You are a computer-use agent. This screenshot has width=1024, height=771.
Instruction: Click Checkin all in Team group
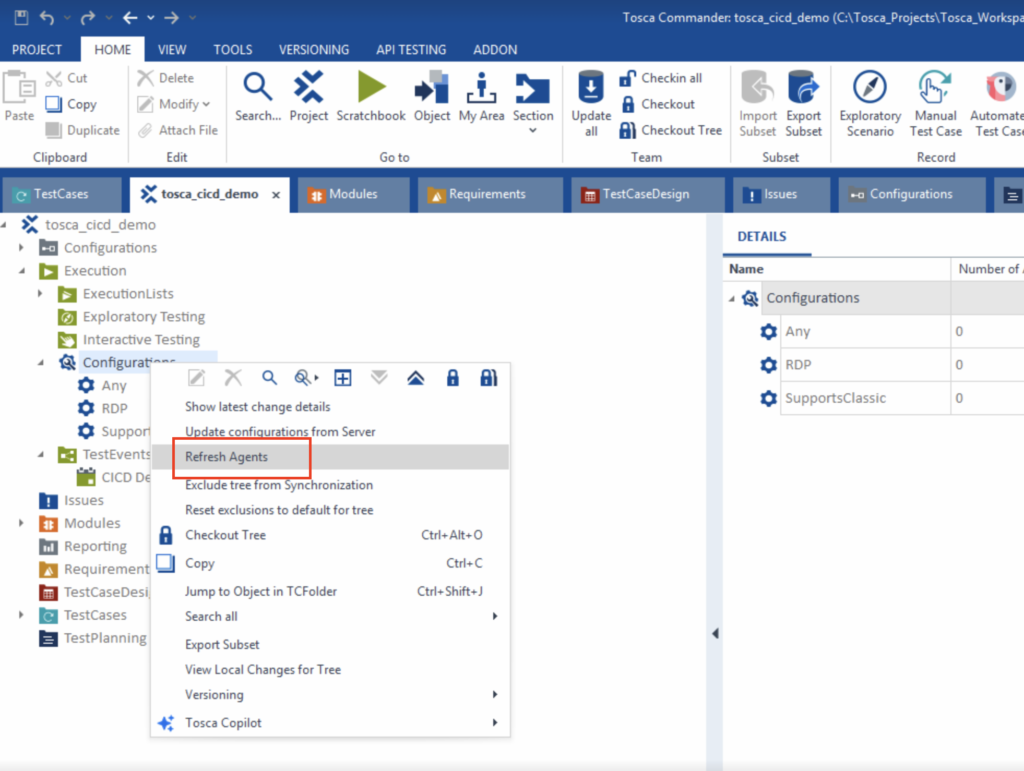pyautogui.click(x=661, y=78)
